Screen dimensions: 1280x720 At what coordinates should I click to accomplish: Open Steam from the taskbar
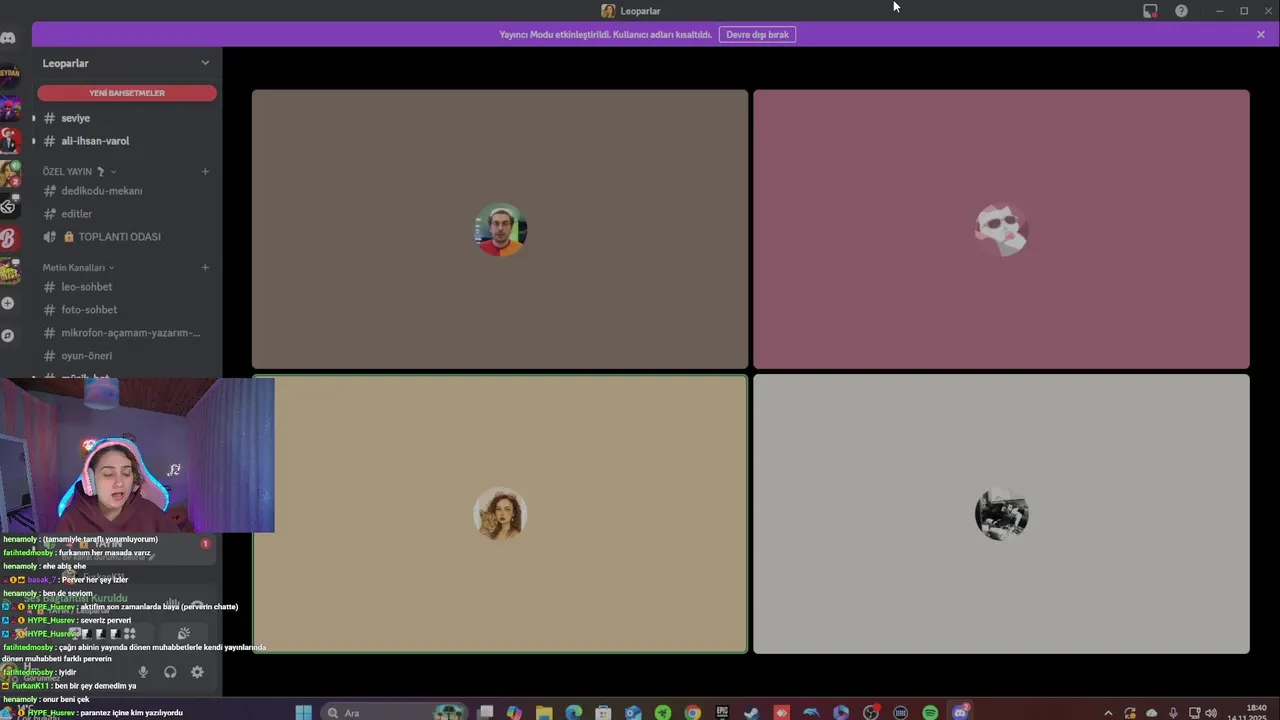click(x=752, y=713)
